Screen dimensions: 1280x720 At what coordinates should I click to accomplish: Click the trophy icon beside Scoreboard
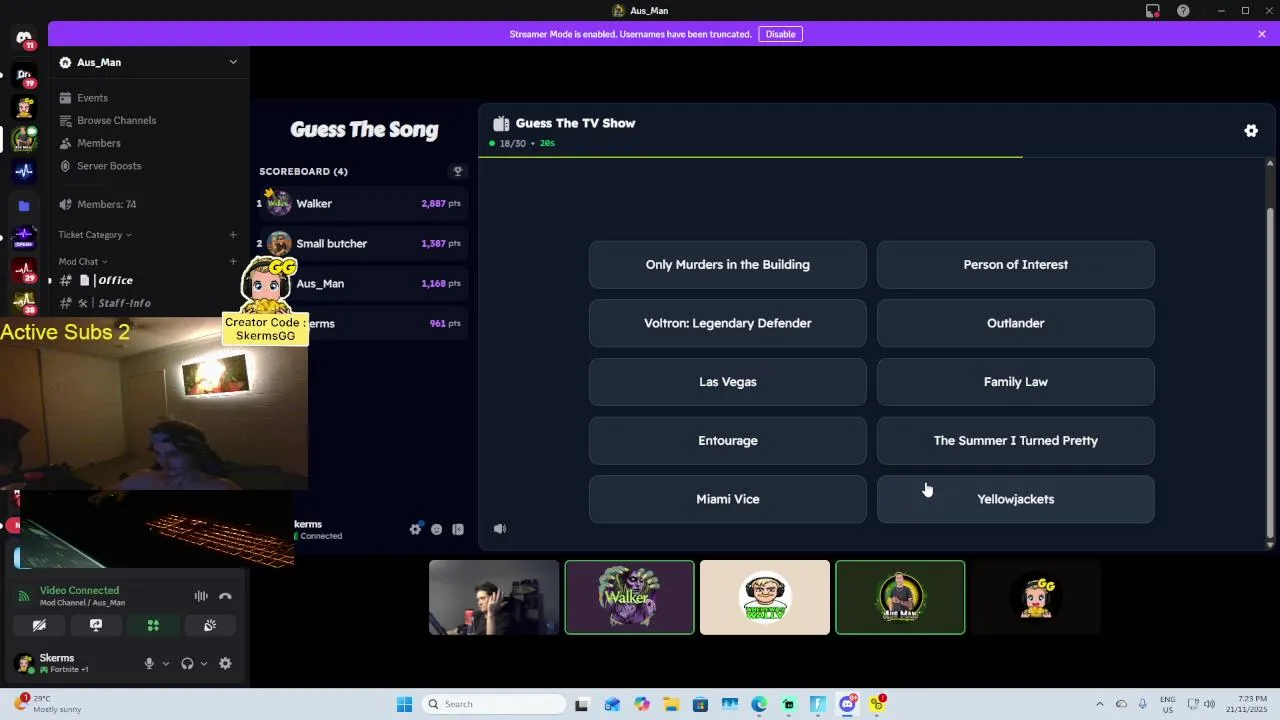pyautogui.click(x=458, y=171)
